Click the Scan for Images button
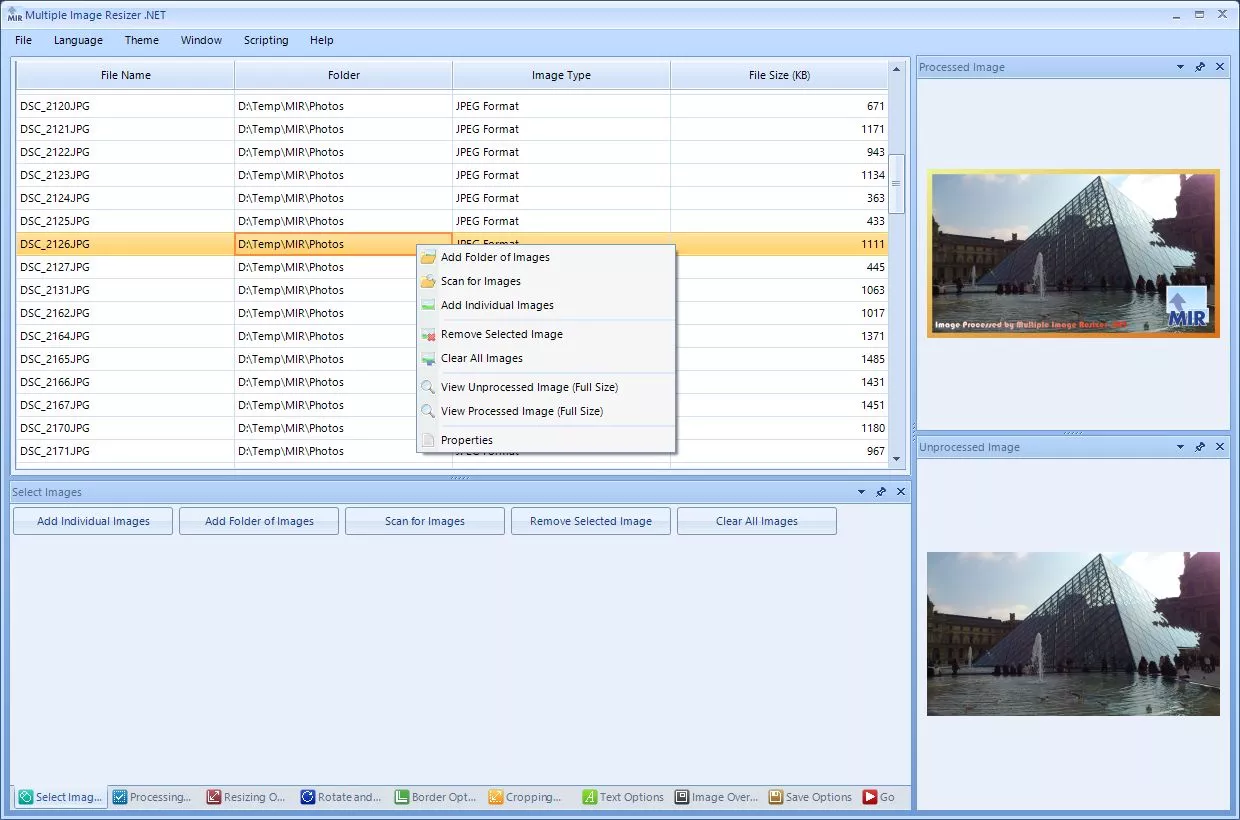 [x=424, y=521]
